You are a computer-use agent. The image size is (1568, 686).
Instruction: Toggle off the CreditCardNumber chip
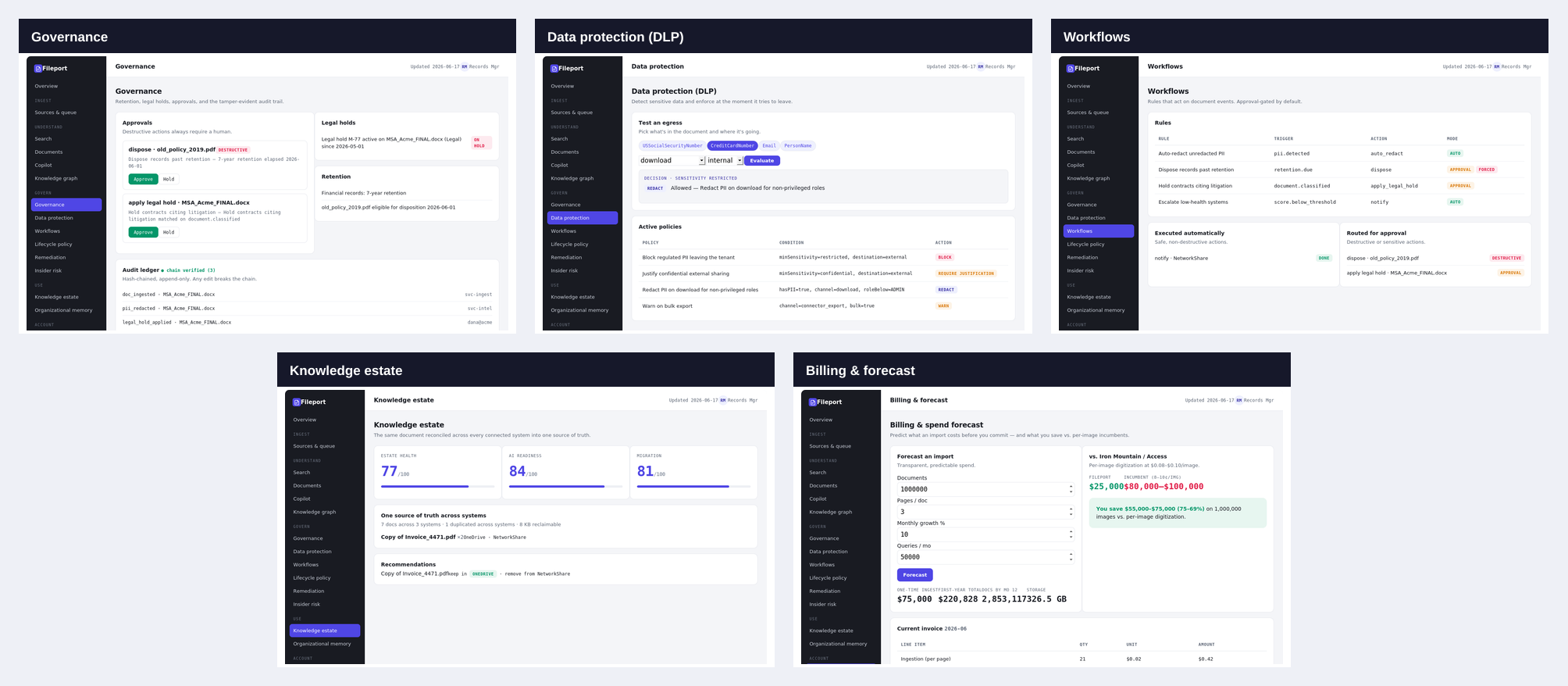[x=732, y=146]
